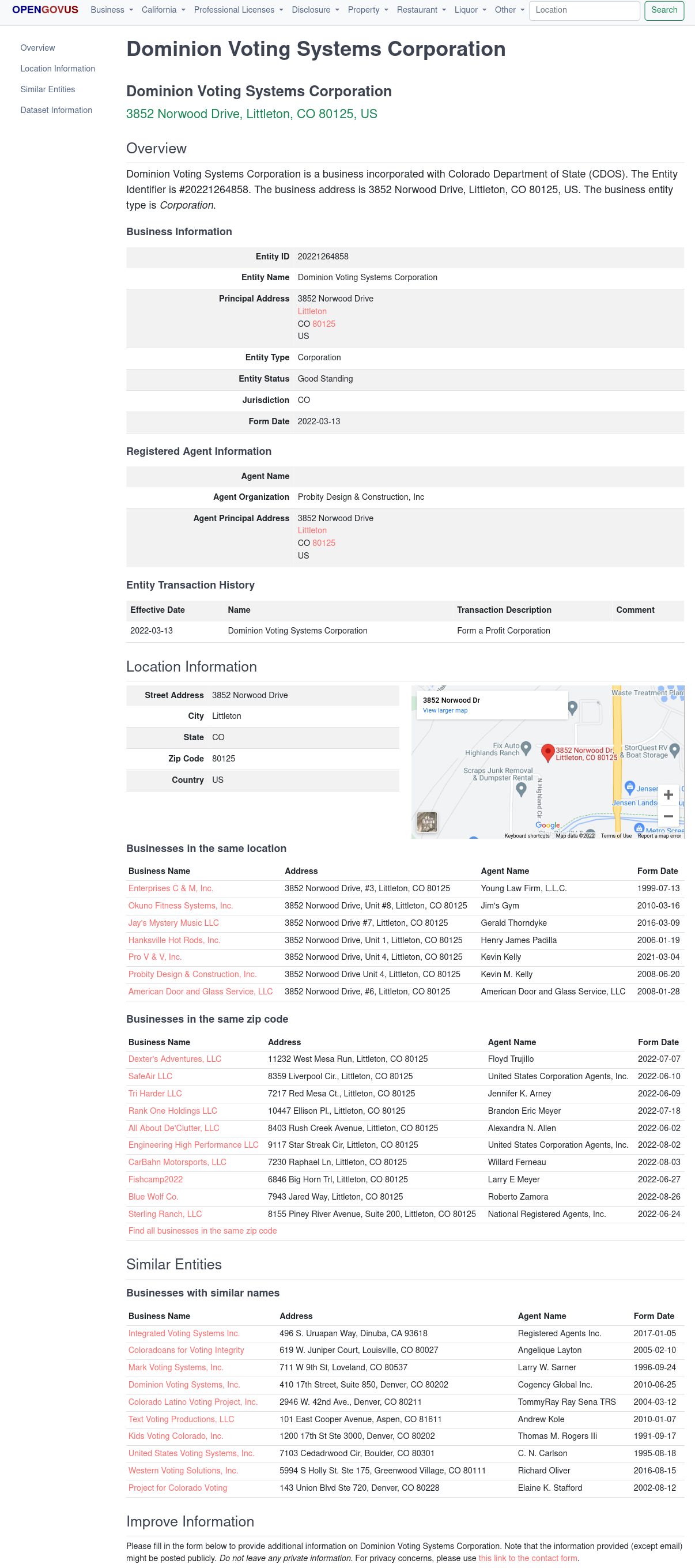
Task: Zoom in on the map
Action: [667, 794]
